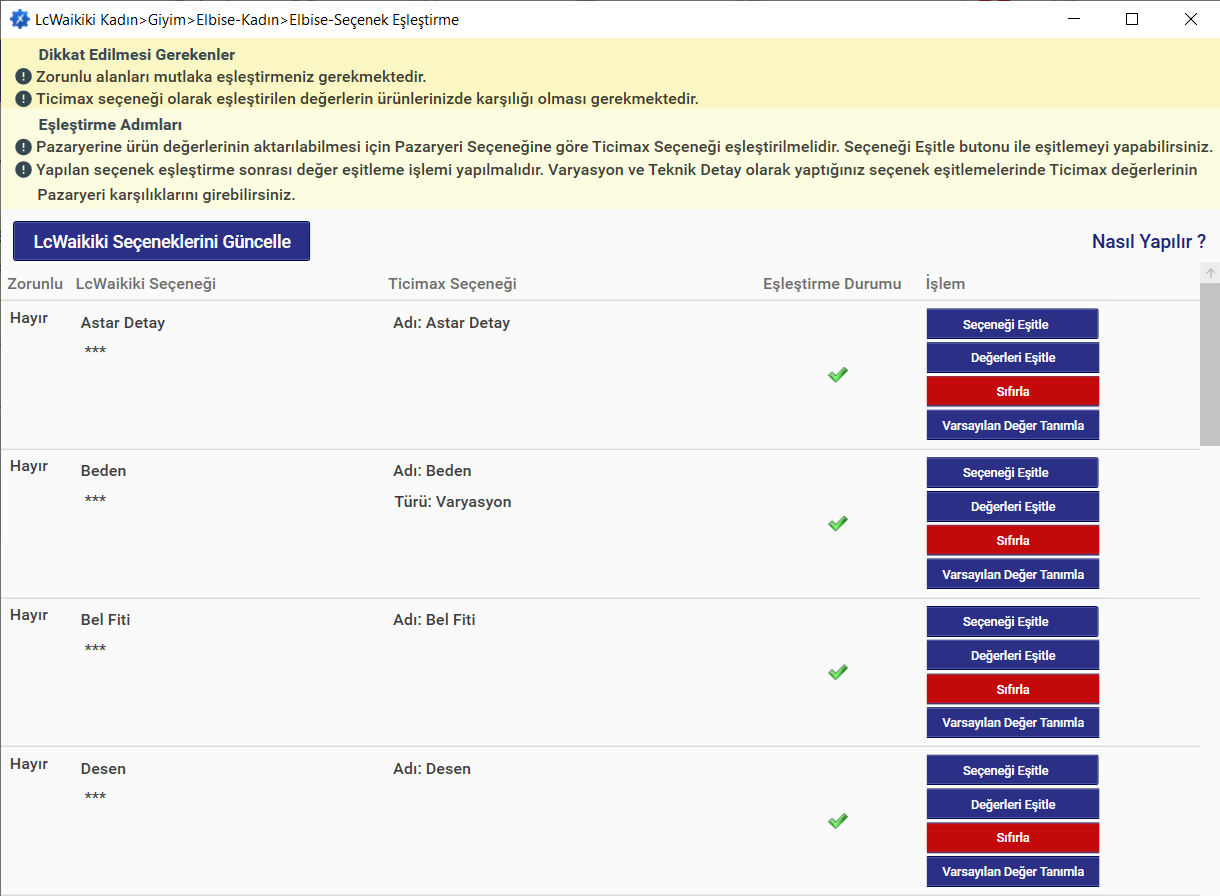Click Hayır in the Astar Detay row
The width and height of the screenshot is (1220, 896).
29,317
